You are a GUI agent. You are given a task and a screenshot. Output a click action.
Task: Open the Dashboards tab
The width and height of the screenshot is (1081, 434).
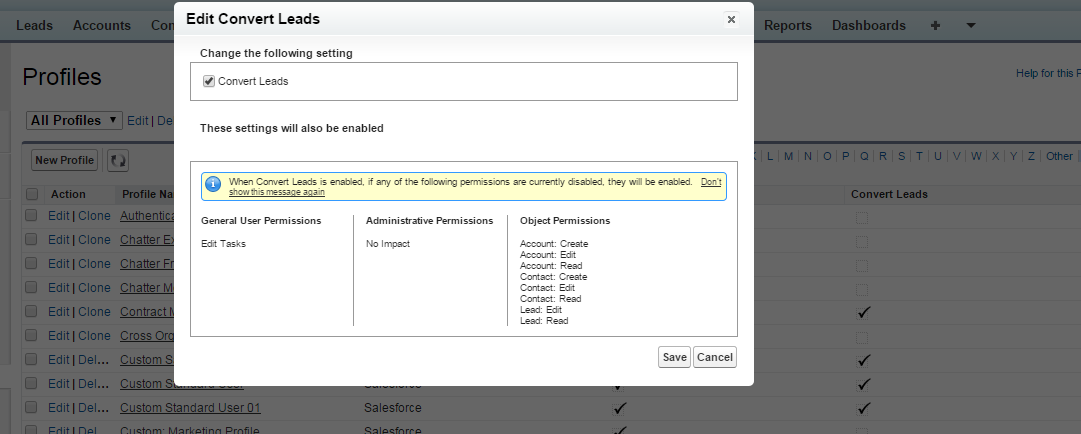point(869,25)
